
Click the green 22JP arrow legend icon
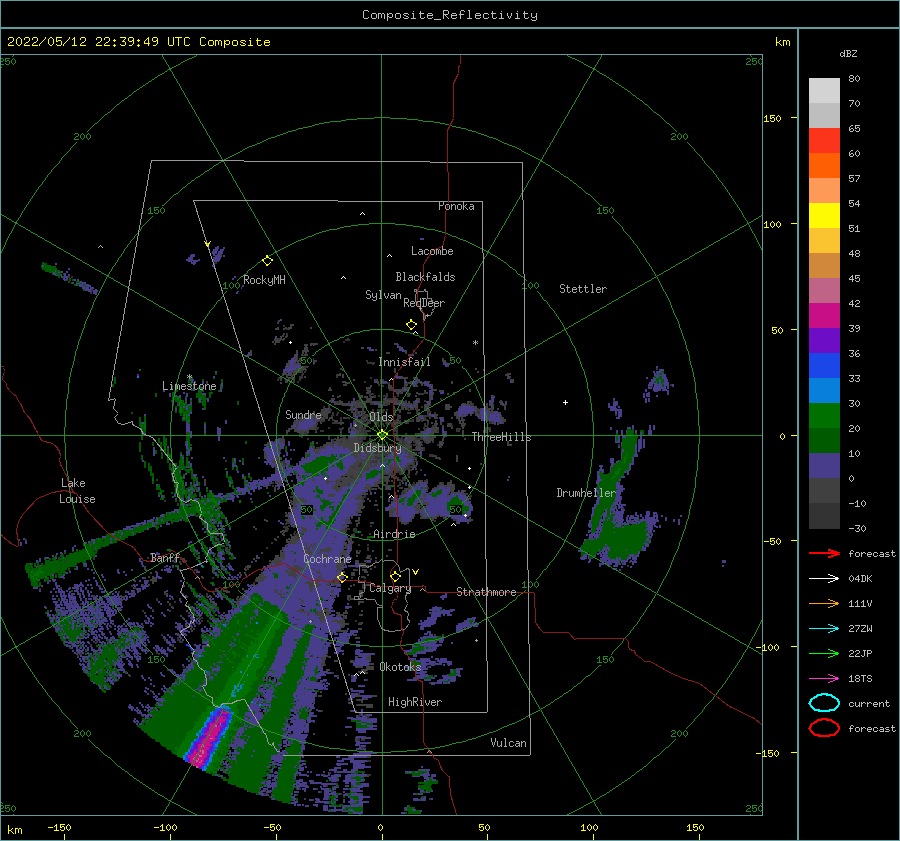(824, 653)
